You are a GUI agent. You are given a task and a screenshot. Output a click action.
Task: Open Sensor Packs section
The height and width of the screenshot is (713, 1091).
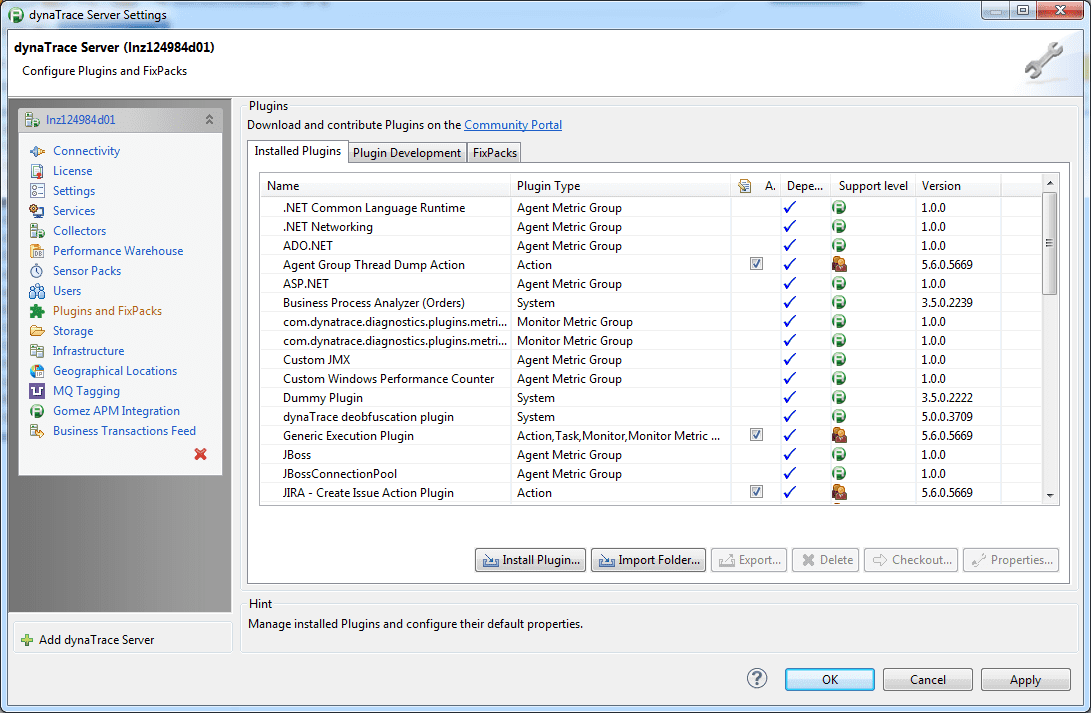coord(87,271)
